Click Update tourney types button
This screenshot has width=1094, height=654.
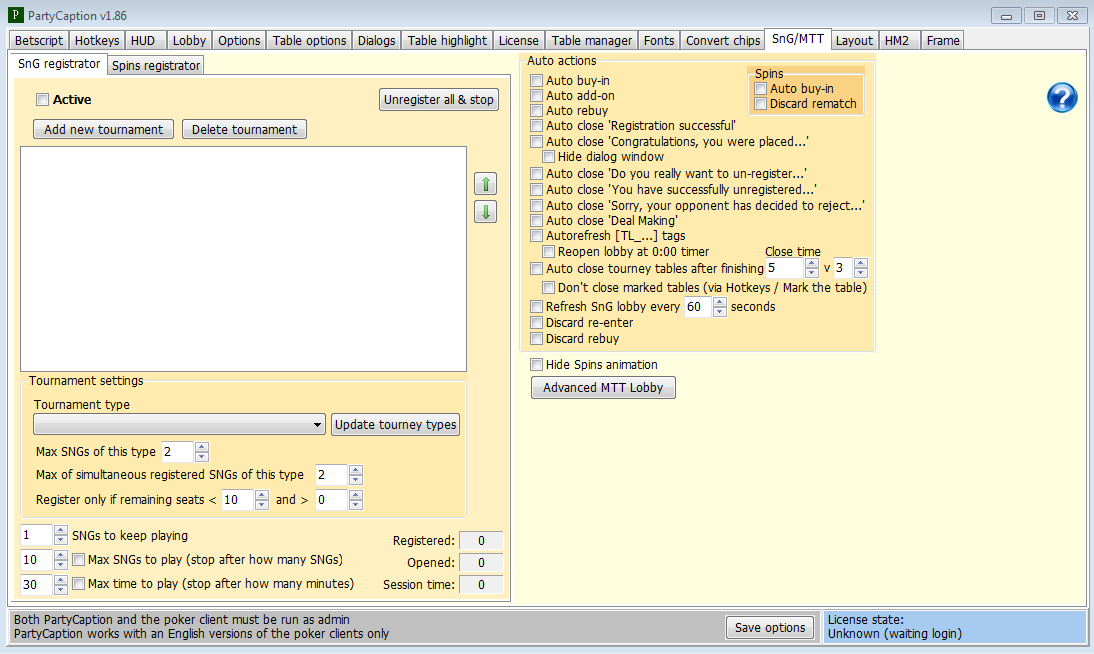click(x=396, y=424)
